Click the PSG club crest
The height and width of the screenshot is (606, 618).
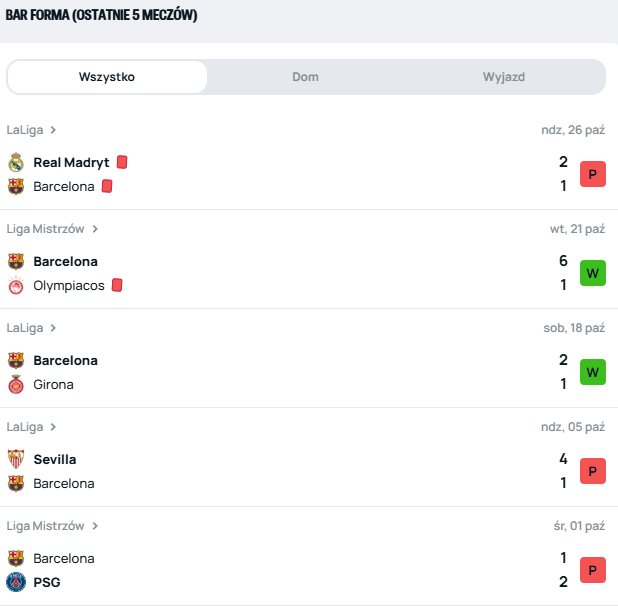point(15,582)
